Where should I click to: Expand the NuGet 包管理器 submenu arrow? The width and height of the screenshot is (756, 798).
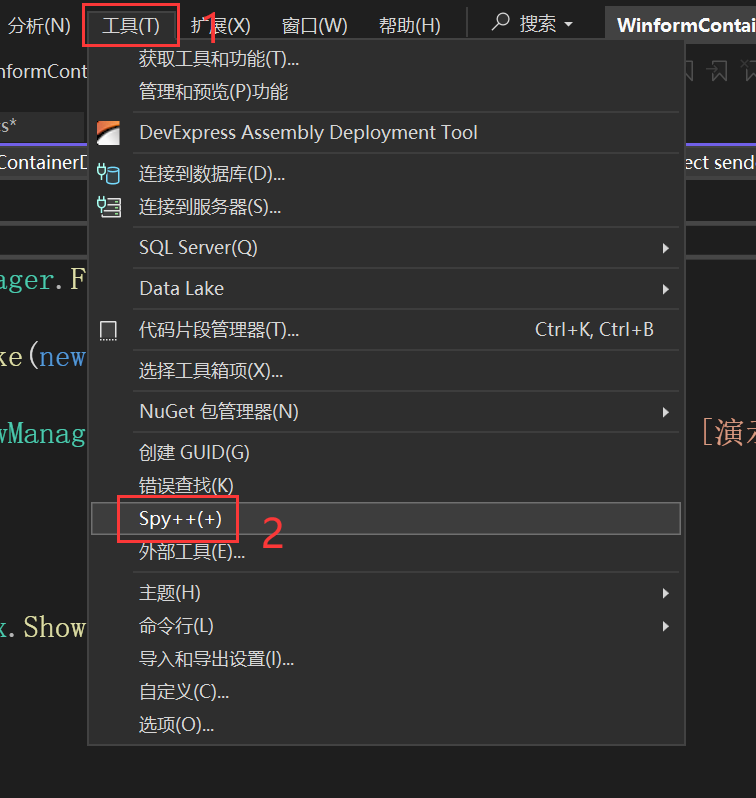[x=665, y=412]
